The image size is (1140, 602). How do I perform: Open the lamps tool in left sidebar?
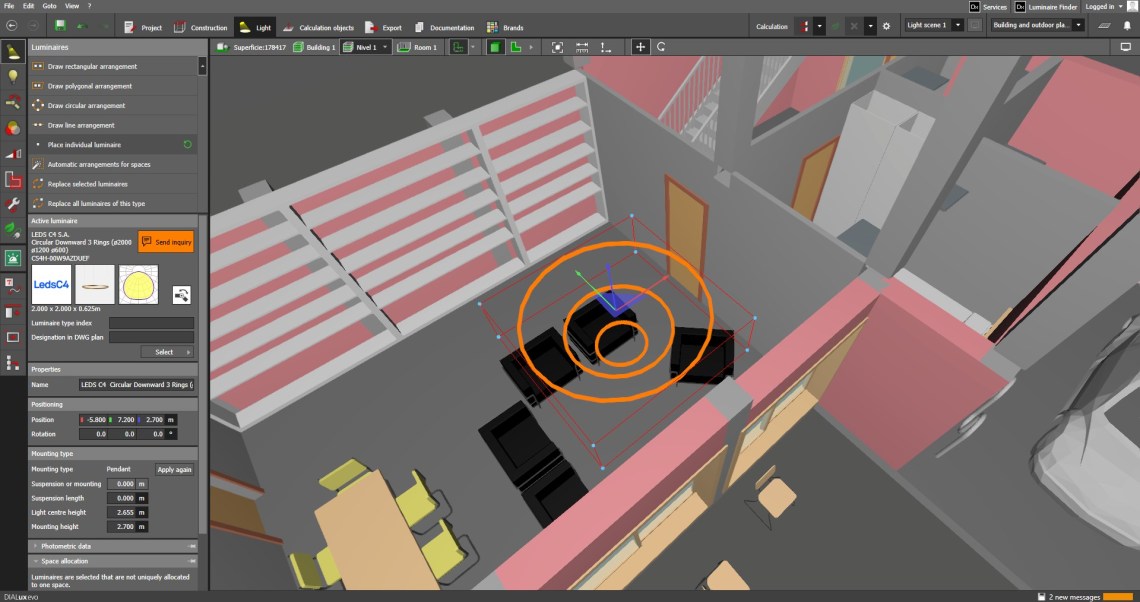(x=13, y=76)
